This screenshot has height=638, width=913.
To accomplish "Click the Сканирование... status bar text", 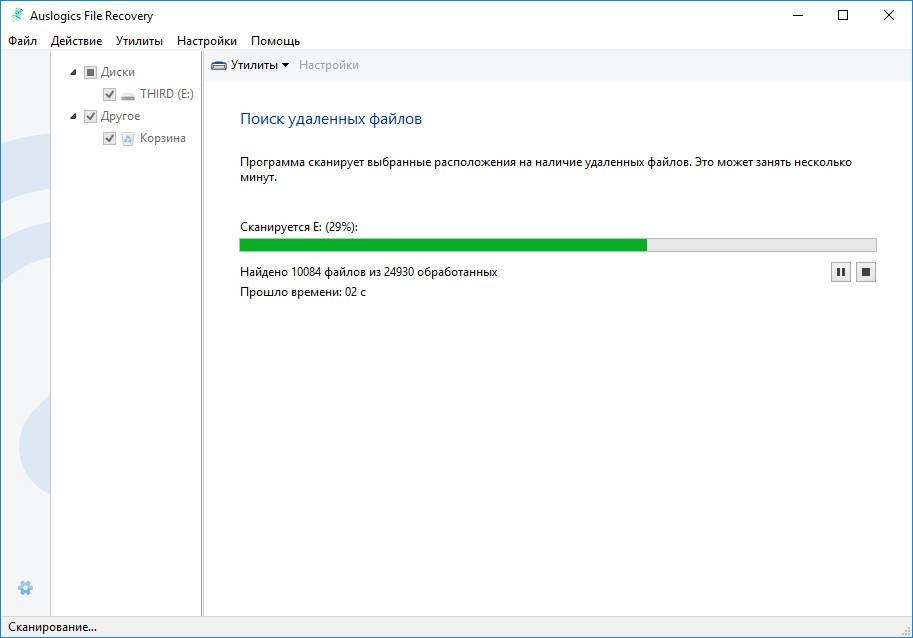I will tap(52, 628).
